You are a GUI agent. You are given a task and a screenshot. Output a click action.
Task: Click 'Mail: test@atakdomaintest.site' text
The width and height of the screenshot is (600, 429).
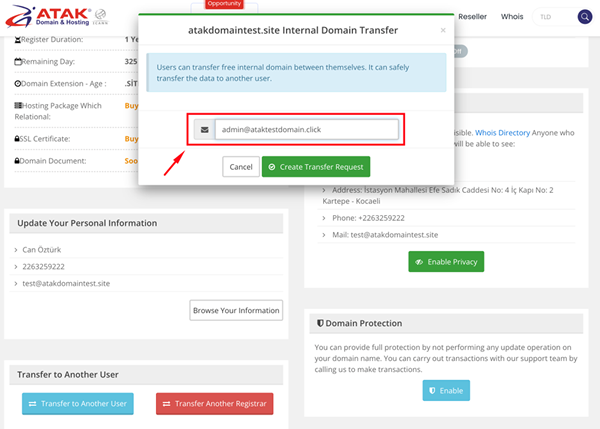point(385,235)
